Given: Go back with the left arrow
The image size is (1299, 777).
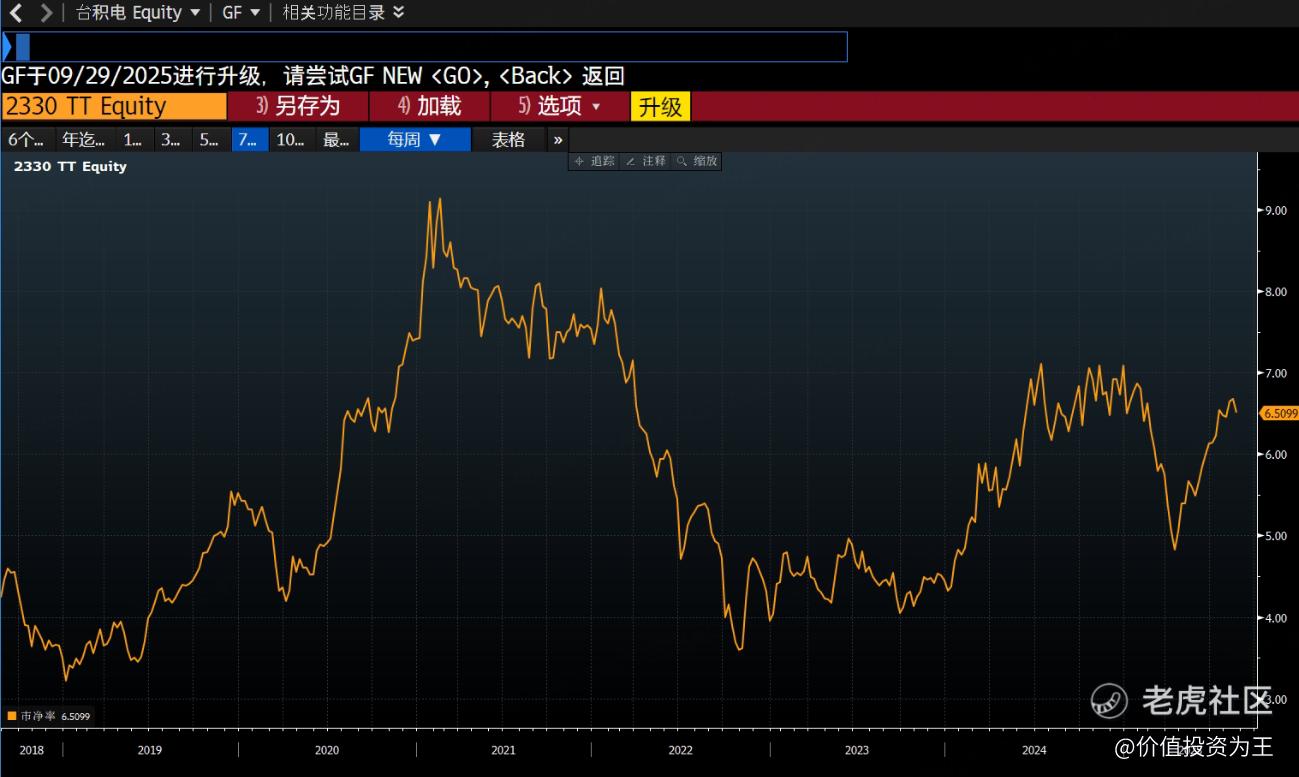Looking at the screenshot, I should 15,13.
